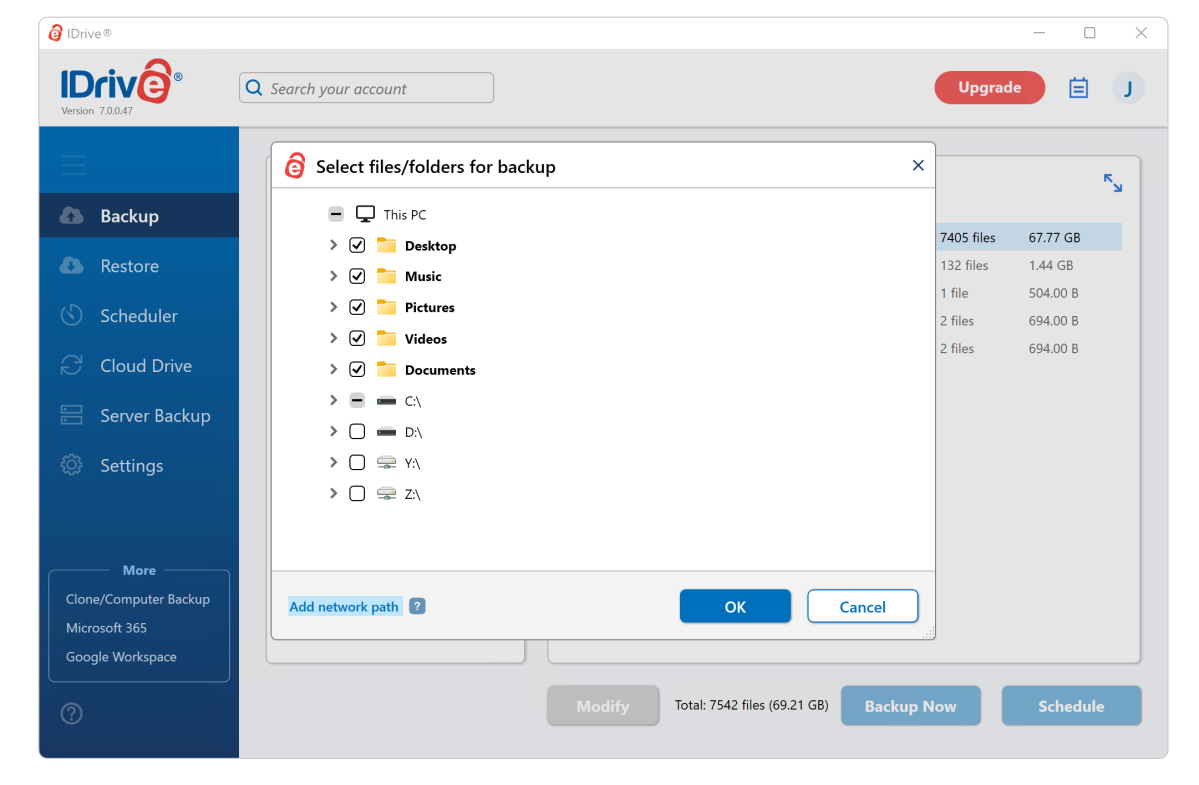Click the Videos folder icon
The image size is (1199, 785).
pos(387,339)
